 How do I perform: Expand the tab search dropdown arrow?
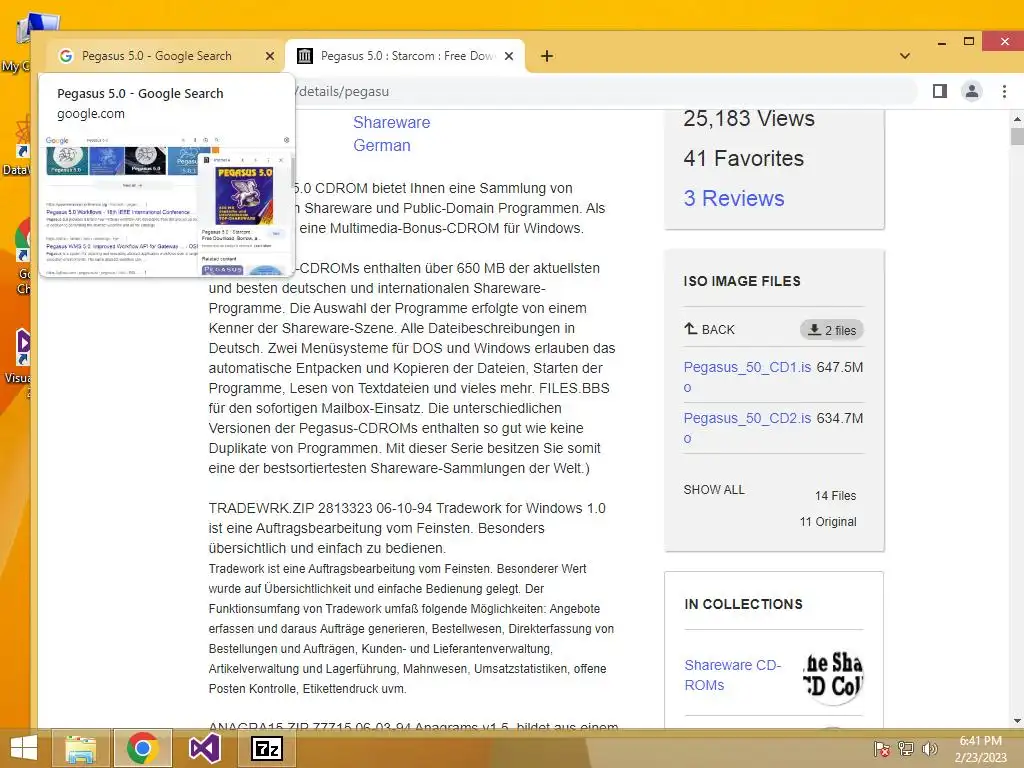pyautogui.click(x=904, y=56)
